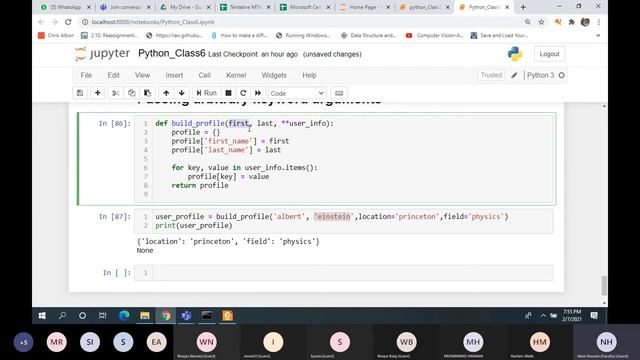Viewport: 640px width, 360px height.
Task: Show hidden system tray icons chevron
Action: [543, 316]
